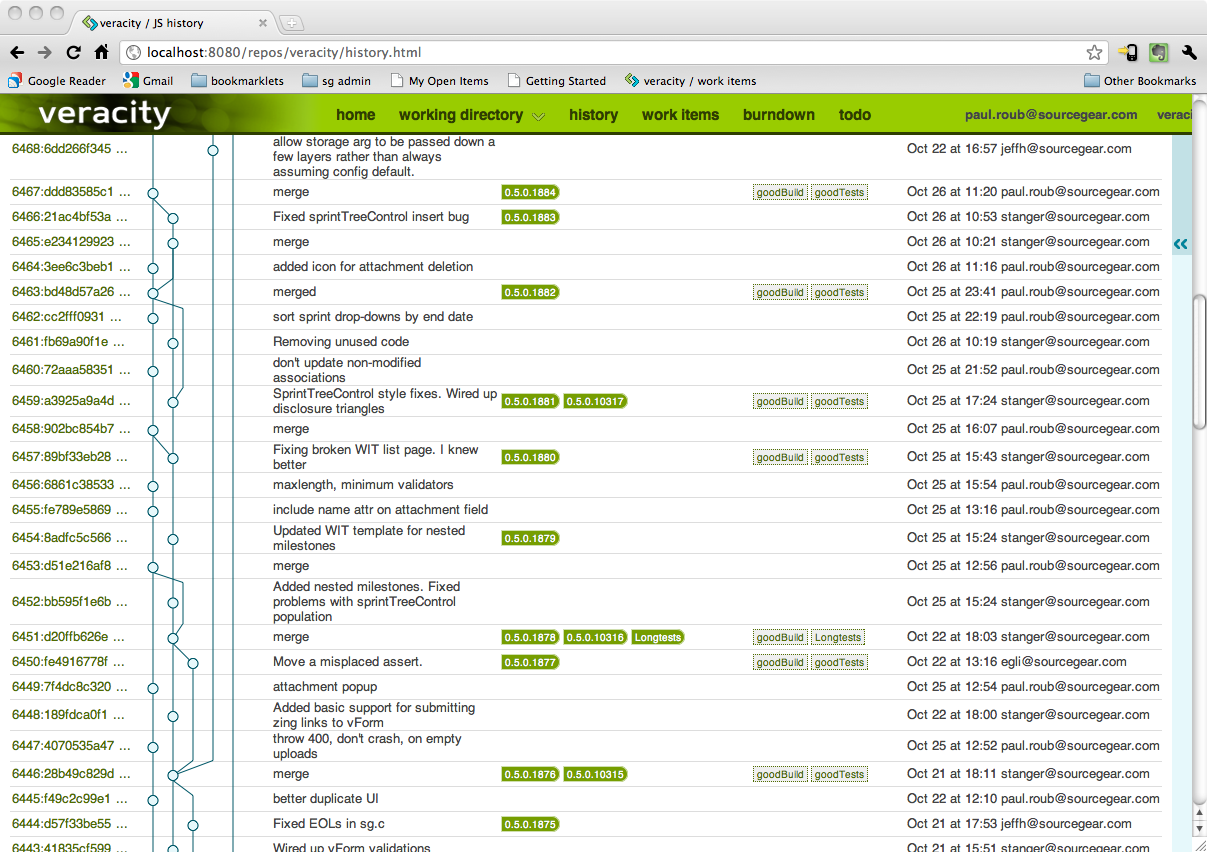Click version tag 0.5.0.1883

[x=530, y=217]
